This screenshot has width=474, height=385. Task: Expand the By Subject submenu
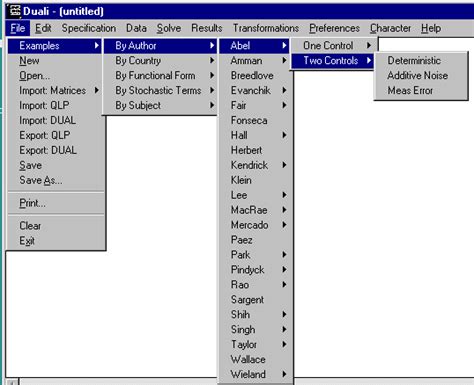[x=160, y=105]
